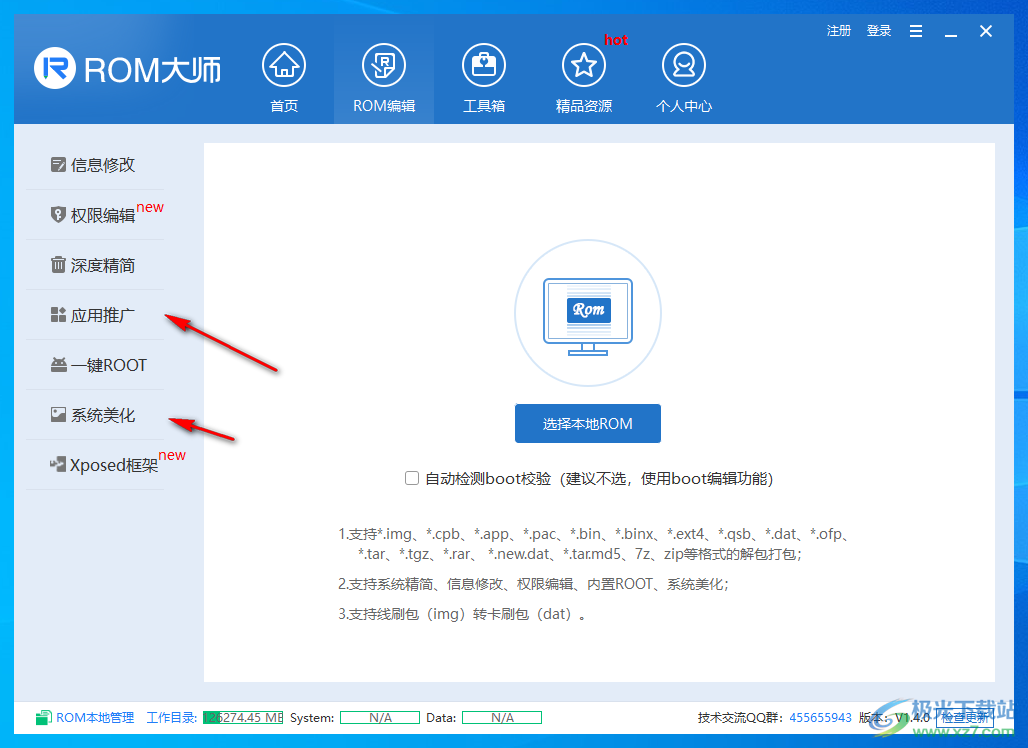Click the ROM大师 logo
The image size is (1028, 748).
pyautogui.click(x=127, y=68)
